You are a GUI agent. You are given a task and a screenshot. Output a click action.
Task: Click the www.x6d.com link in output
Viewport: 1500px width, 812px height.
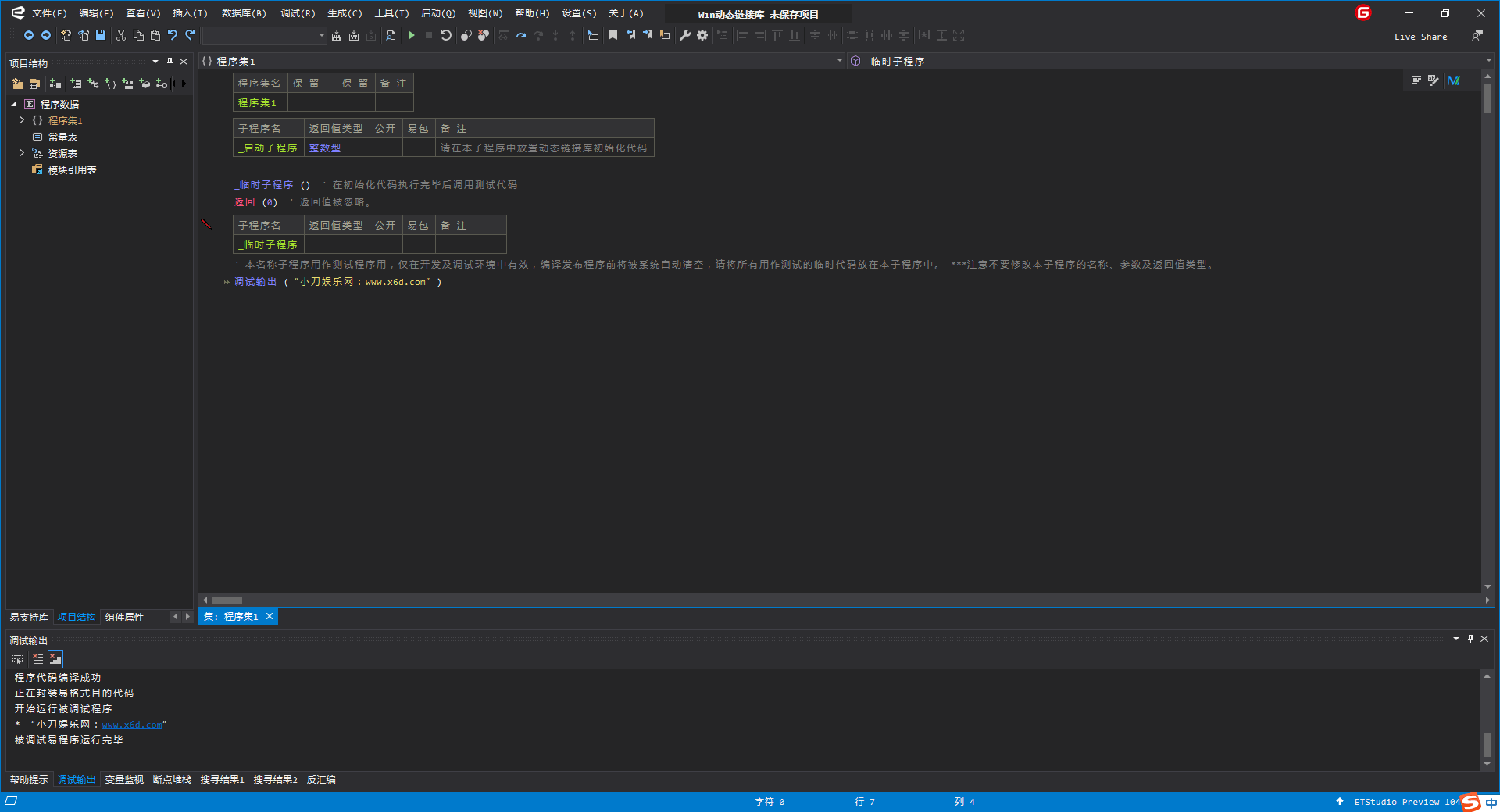click(132, 725)
